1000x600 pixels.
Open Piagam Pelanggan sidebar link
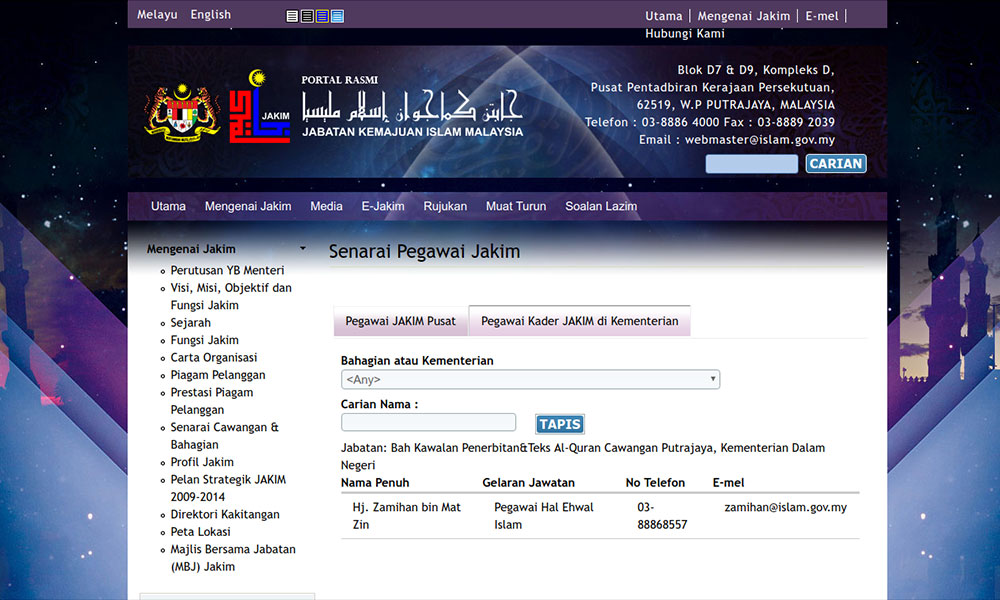217,375
